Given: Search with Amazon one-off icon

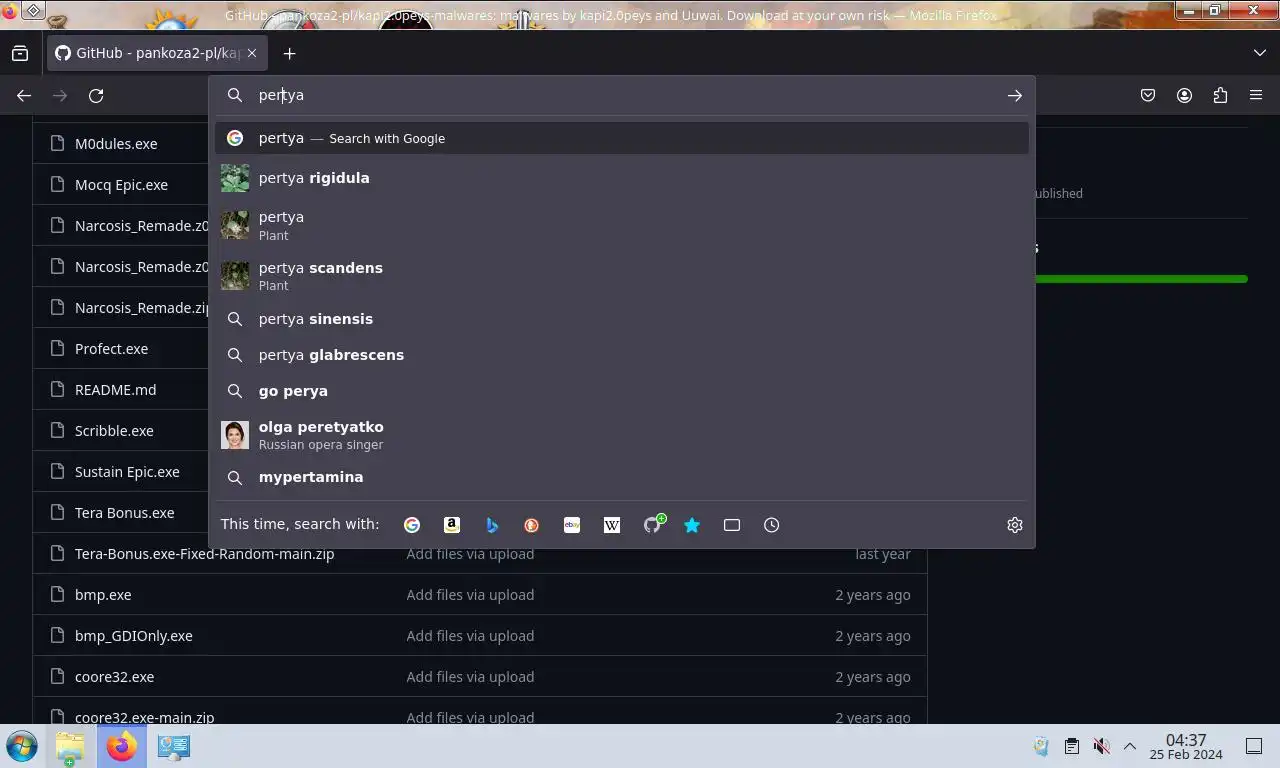Looking at the screenshot, I should click(x=452, y=525).
